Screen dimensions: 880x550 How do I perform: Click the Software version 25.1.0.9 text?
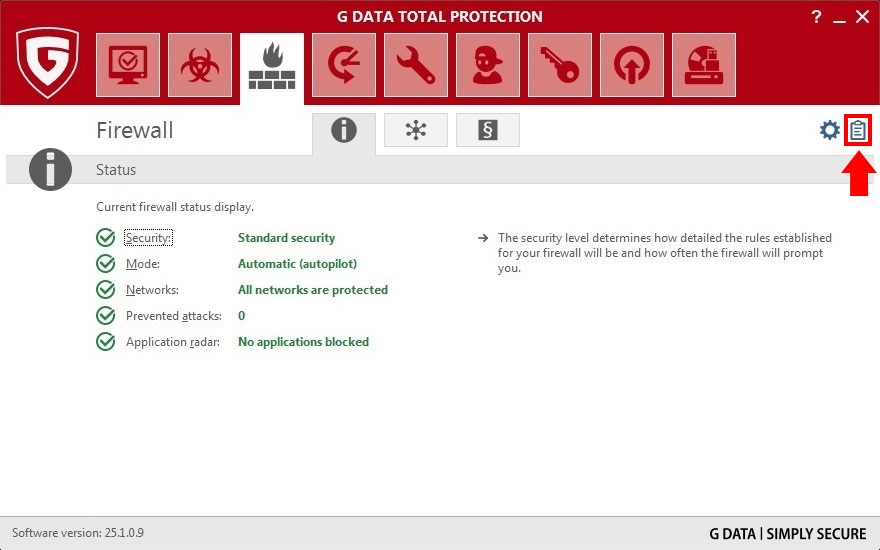tap(78, 533)
